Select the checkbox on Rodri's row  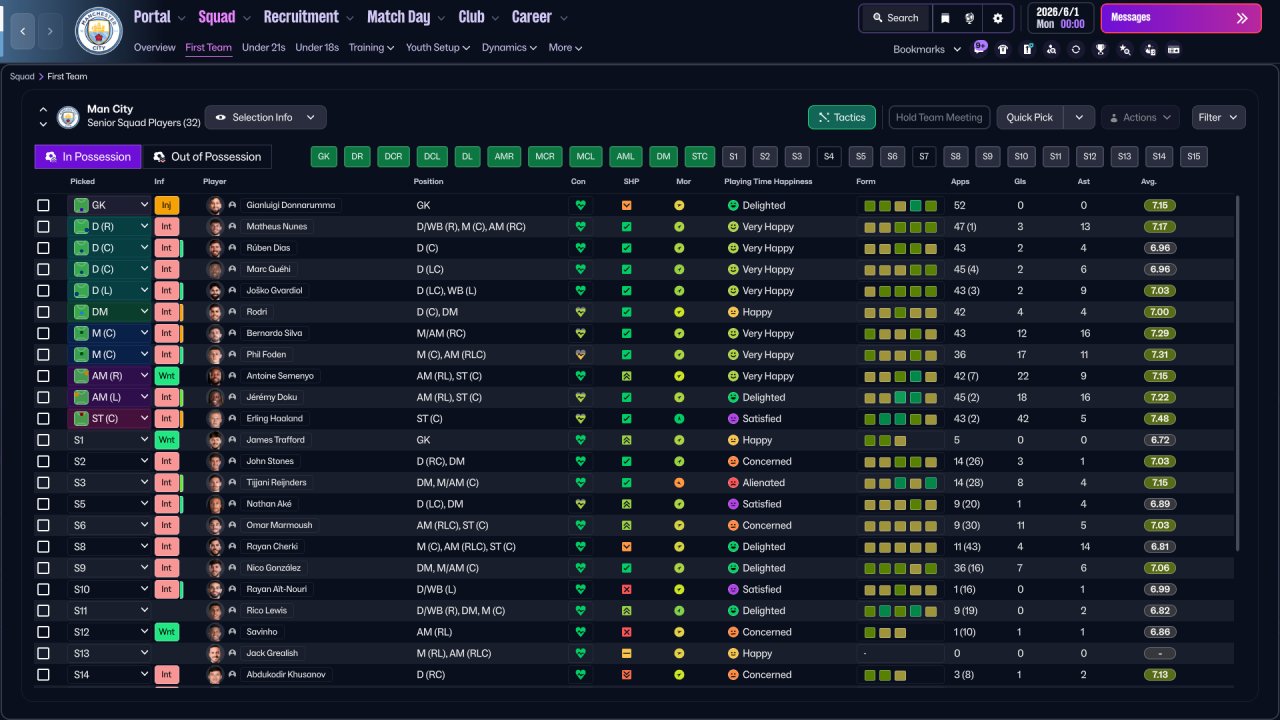tap(43, 312)
